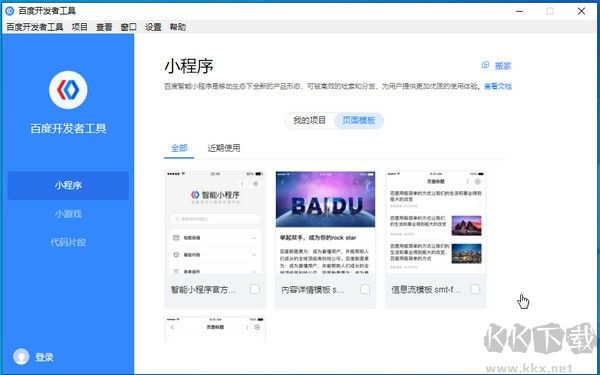The width and height of the screenshot is (600, 375).
Task: Click the title bar app icon
Action: tap(10, 11)
